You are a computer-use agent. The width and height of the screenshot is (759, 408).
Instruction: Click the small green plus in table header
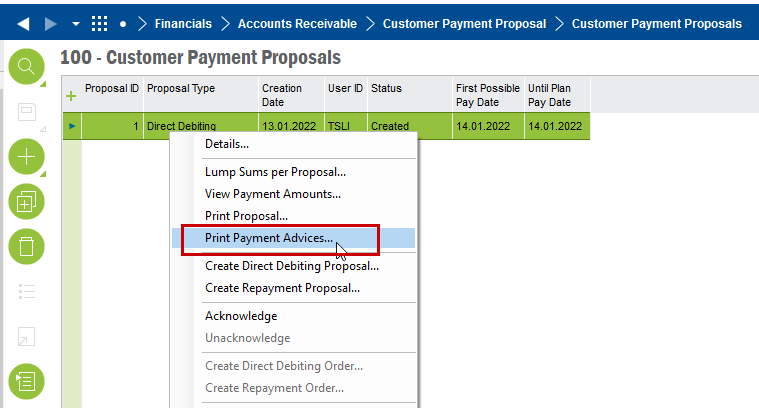pos(71,96)
